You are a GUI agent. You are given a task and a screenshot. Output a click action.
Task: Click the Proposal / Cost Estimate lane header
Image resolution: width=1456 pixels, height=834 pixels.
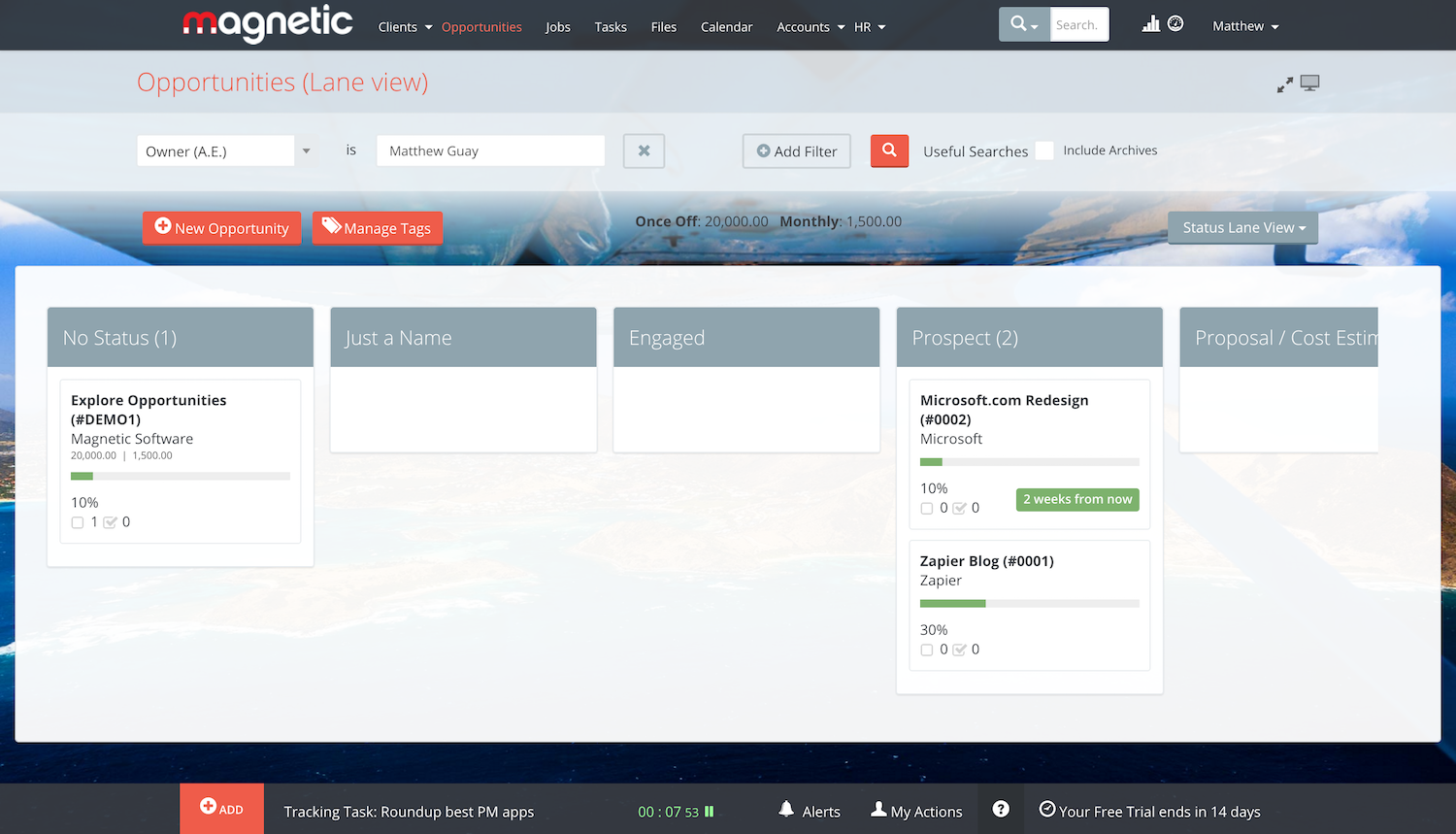pyautogui.click(x=1279, y=337)
